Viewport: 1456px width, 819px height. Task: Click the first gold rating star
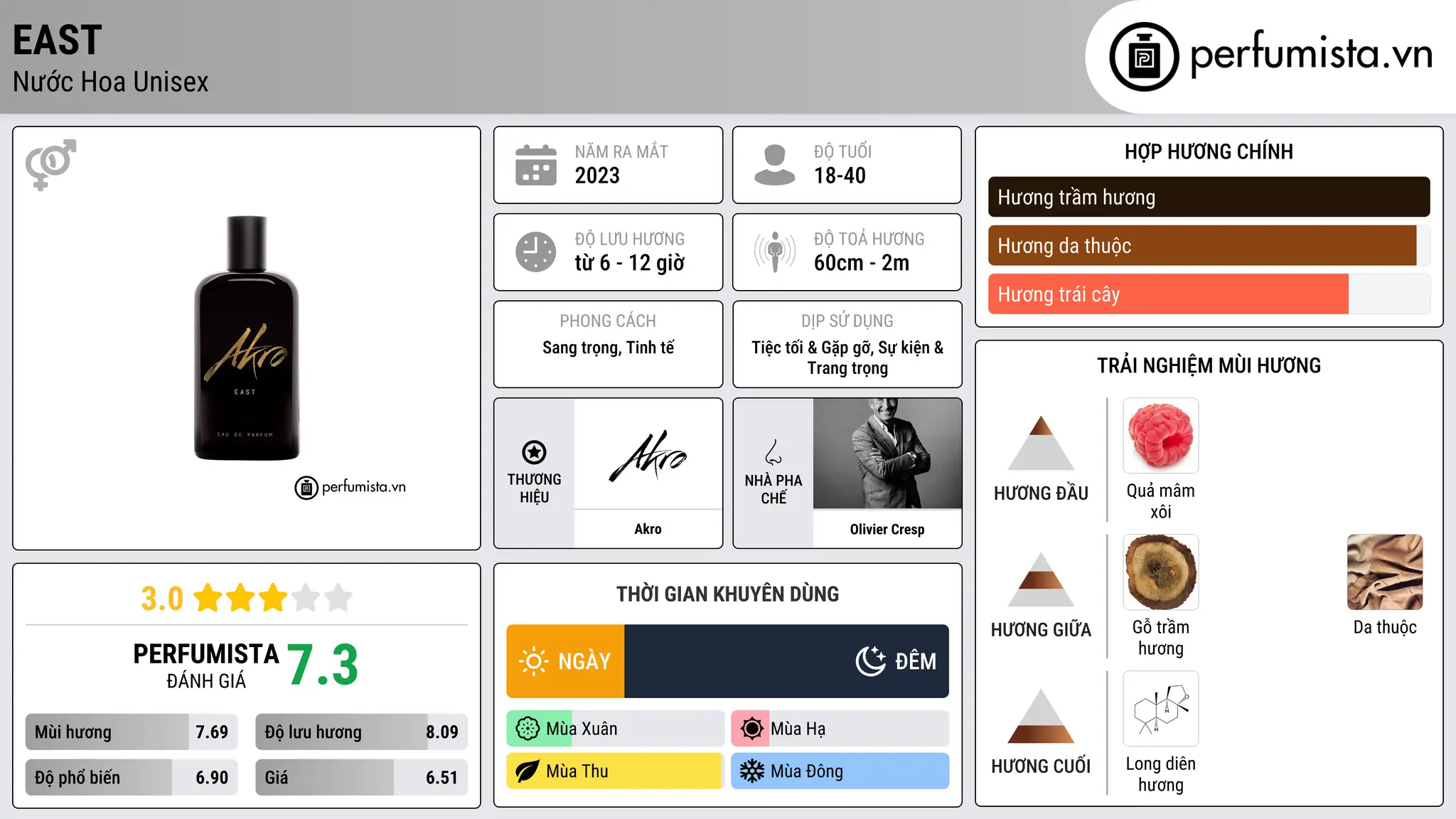pyautogui.click(x=208, y=598)
